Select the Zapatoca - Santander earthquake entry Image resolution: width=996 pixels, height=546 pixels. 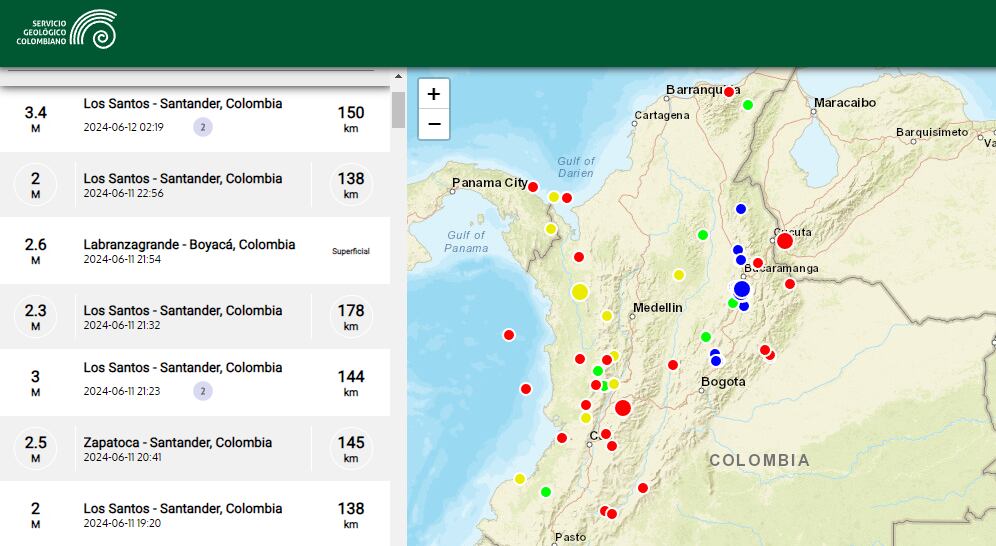pyautogui.click(x=195, y=449)
